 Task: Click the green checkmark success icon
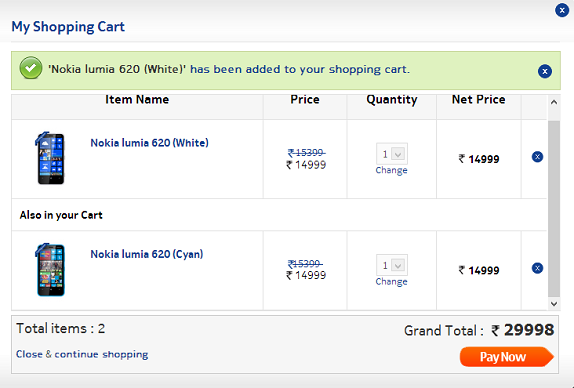31,68
